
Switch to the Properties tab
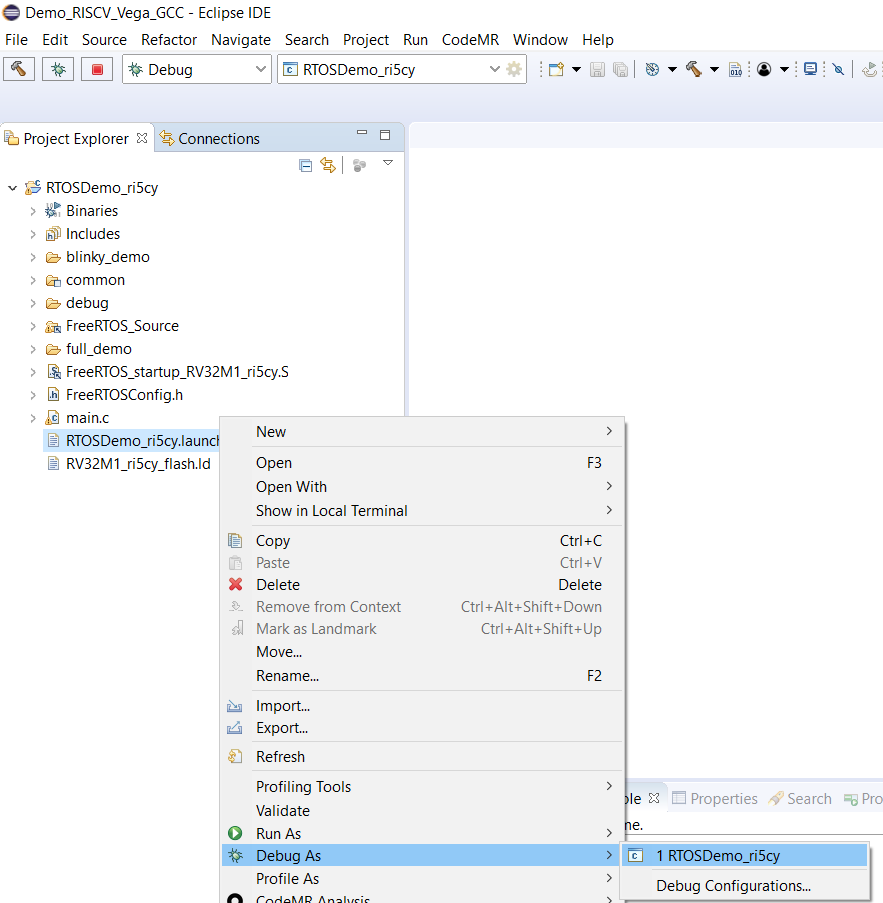pos(715,798)
